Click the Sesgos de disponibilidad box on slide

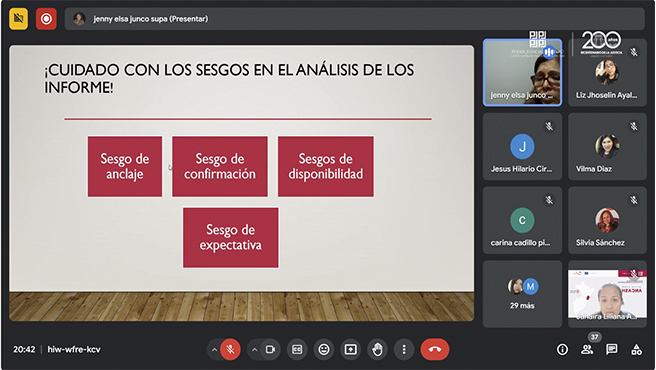point(325,166)
